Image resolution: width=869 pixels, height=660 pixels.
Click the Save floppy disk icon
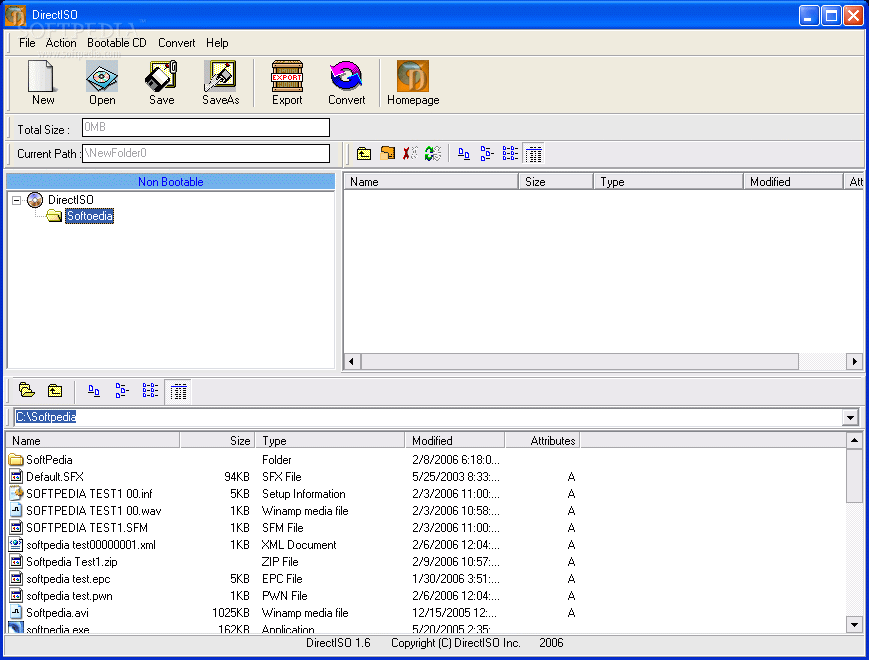[x=161, y=76]
